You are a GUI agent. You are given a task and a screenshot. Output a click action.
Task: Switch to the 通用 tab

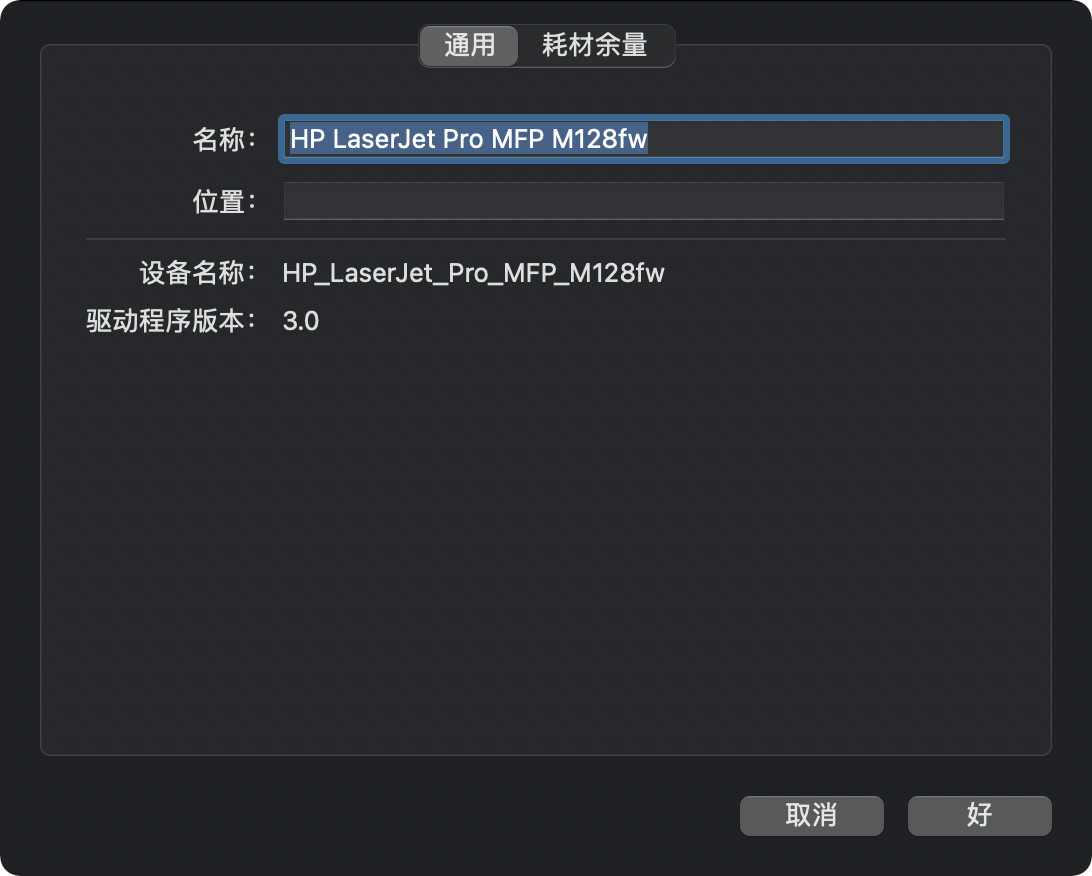tap(469, 46)
